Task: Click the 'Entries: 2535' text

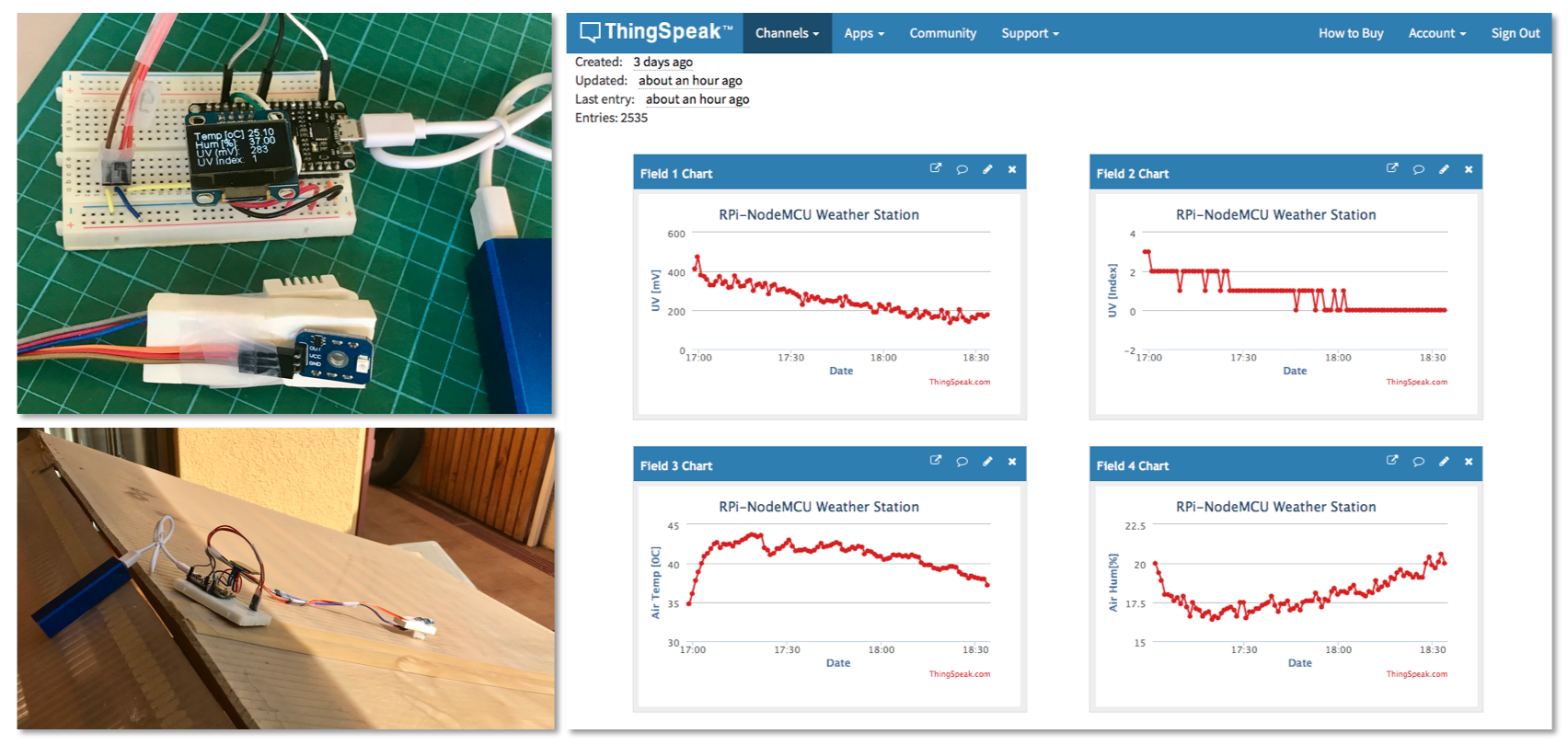Action: (x=611, y=118)
